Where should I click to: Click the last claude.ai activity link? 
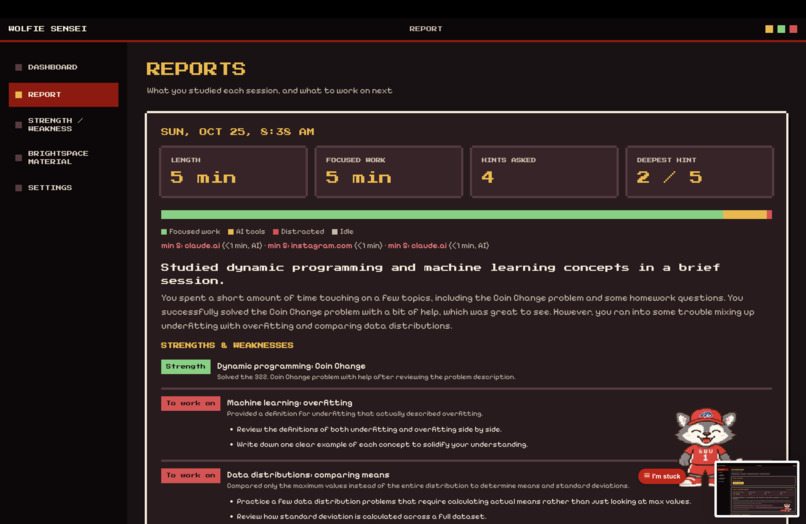click(417, 246)
